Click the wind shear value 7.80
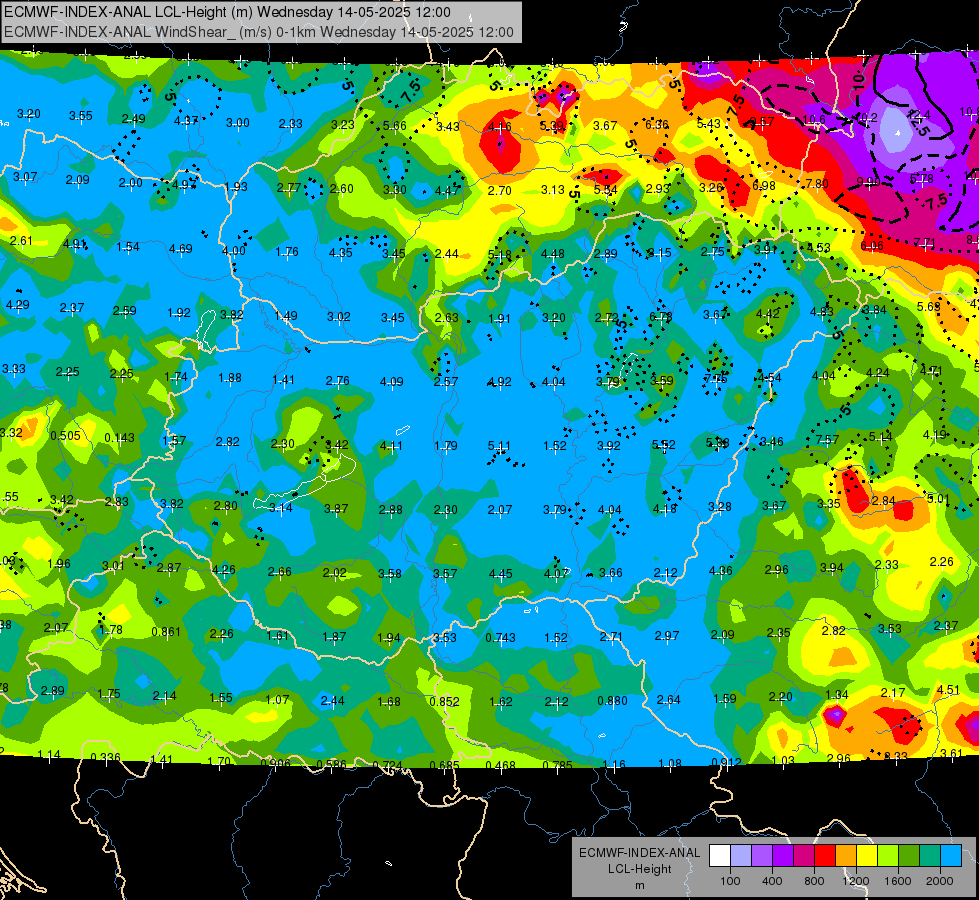The width and height of the screenshot is (979, 900). click(x=817, y=184)
